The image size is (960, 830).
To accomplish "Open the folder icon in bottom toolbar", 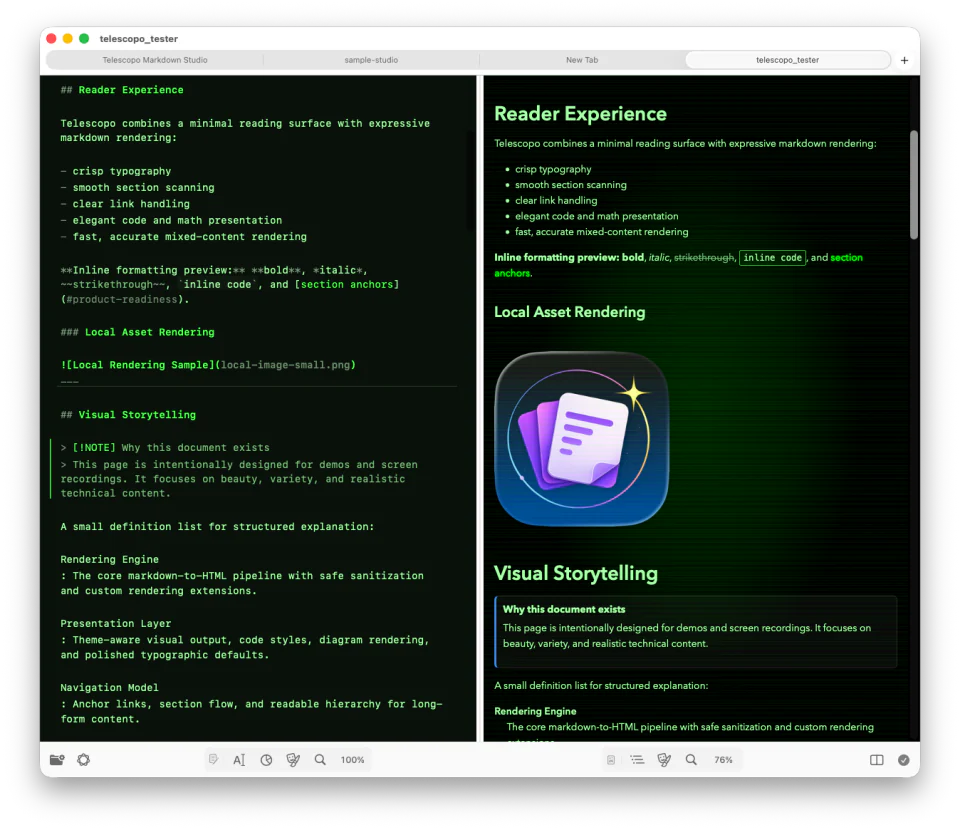I will pos(57,760).
